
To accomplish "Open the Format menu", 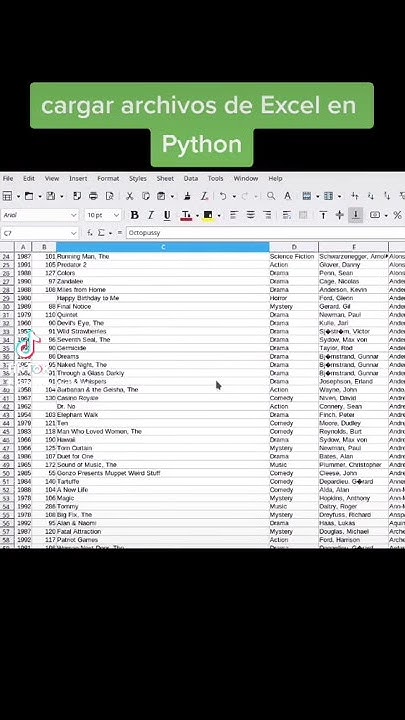I will click(x=108, y=178).
